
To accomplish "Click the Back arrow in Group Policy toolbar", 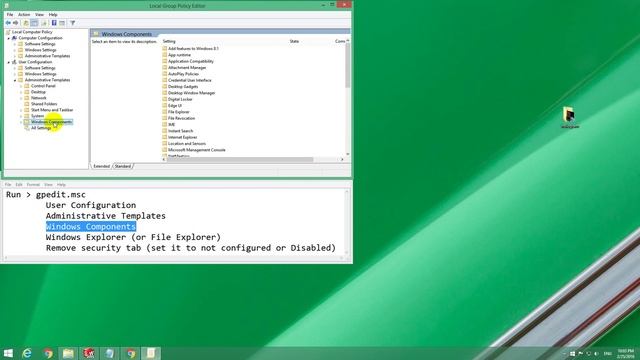I will coord(8,23).
